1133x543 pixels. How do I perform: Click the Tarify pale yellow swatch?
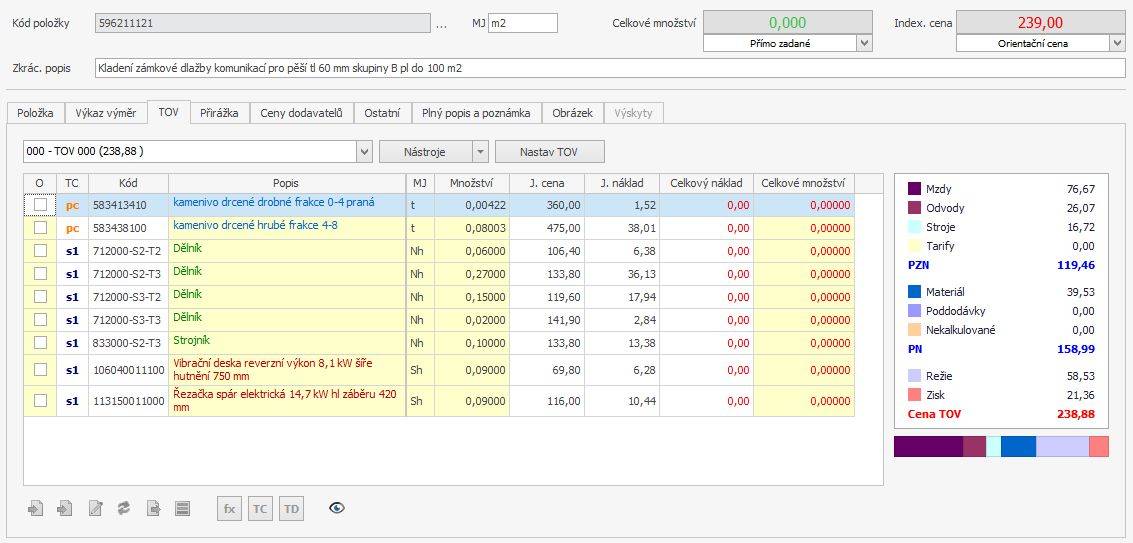click(914, 246)
